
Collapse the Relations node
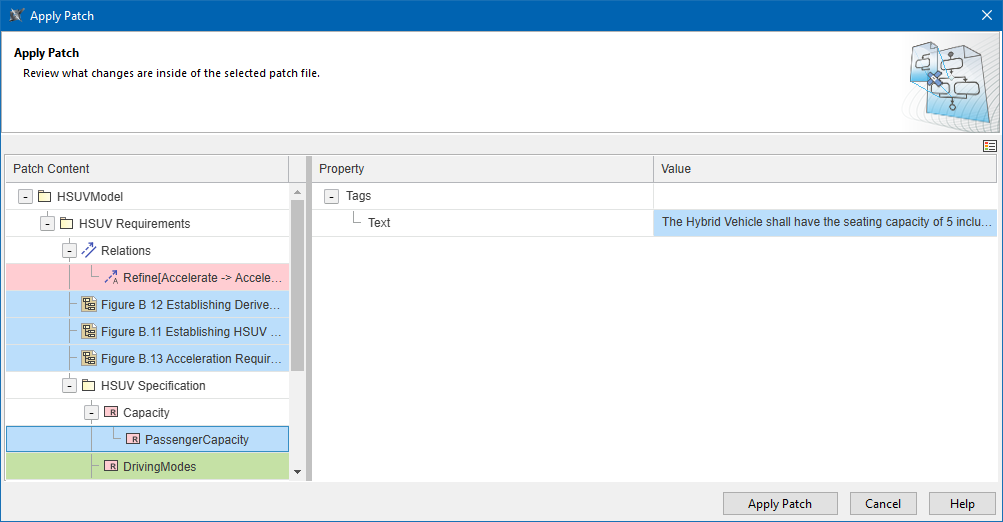point(69,251)
